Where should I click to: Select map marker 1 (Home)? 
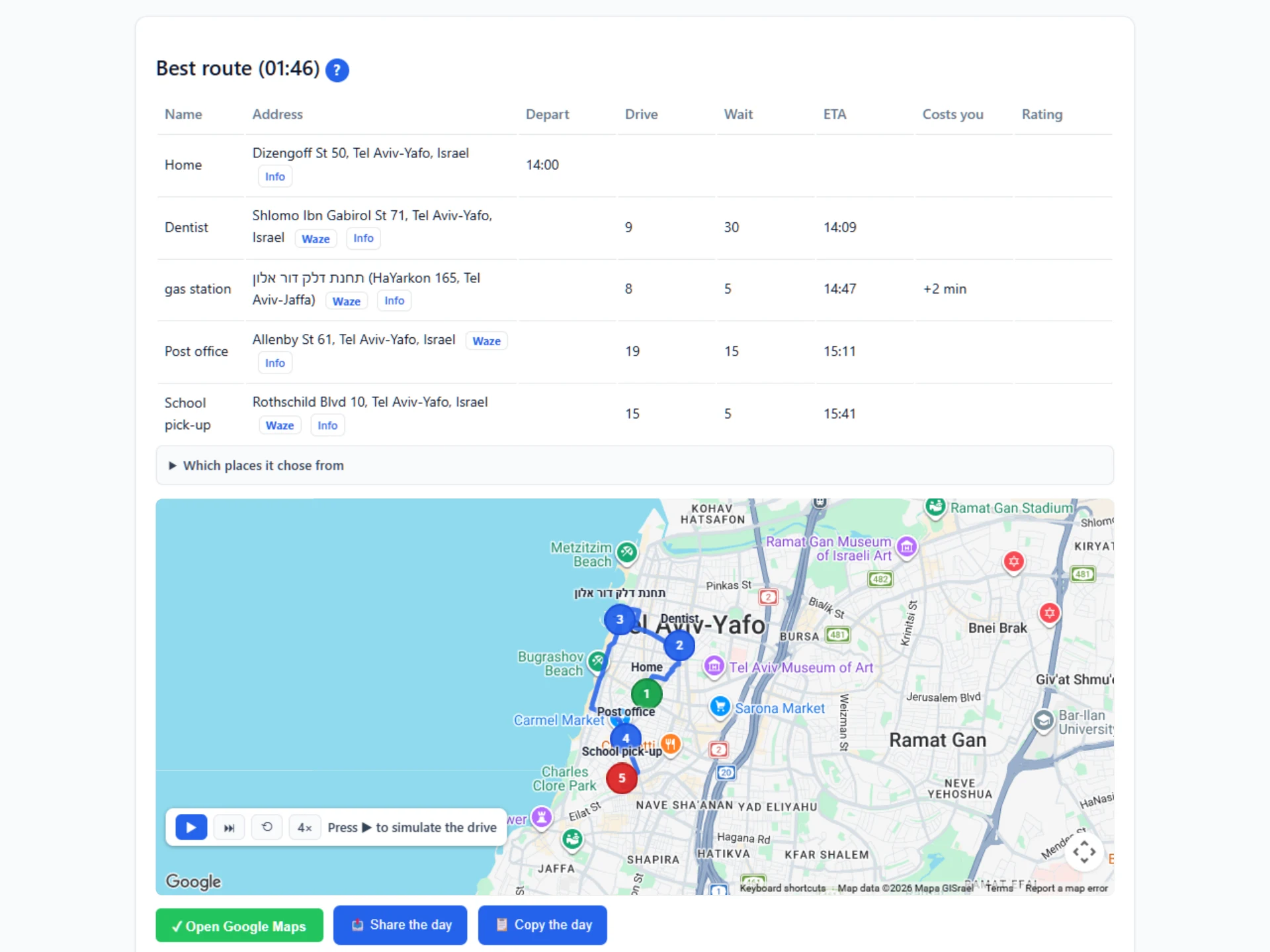pos(646,694)
